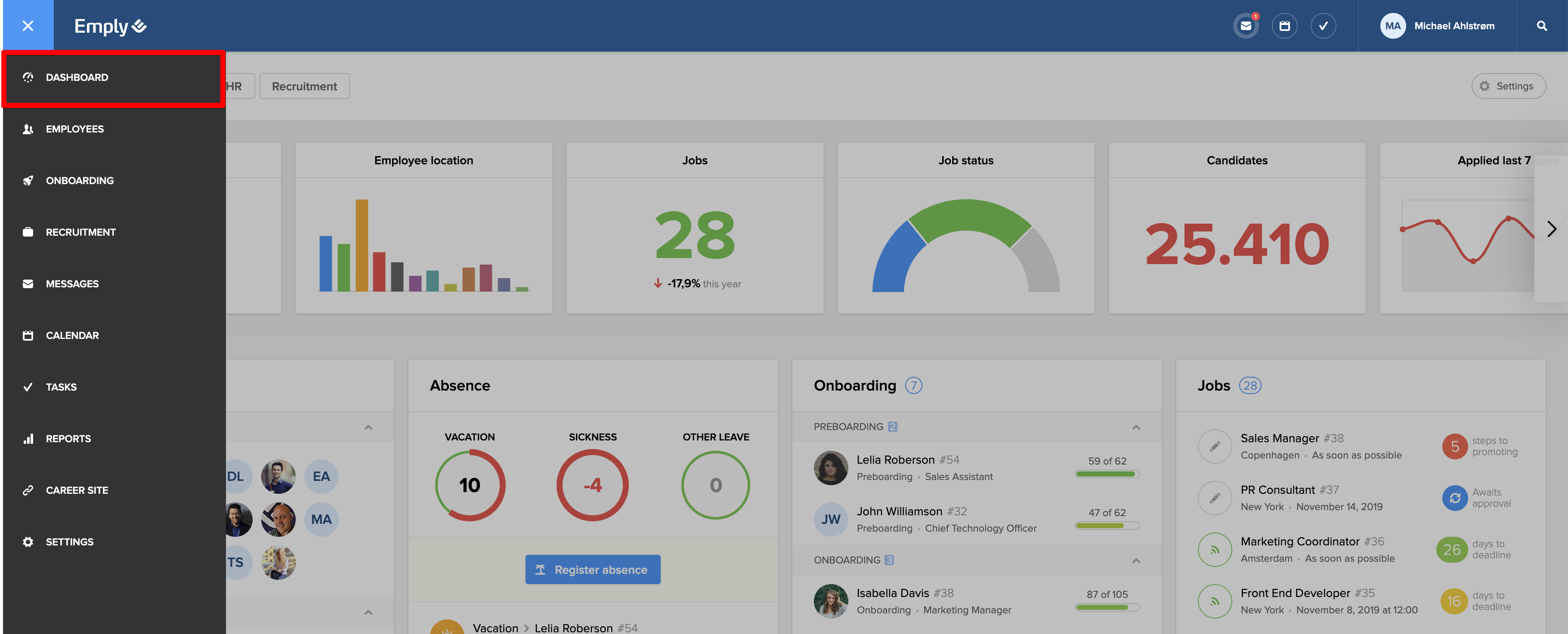Open the messages envelope icon in header
This screenshot has height=634, width=1568.
click(1245, 26)
